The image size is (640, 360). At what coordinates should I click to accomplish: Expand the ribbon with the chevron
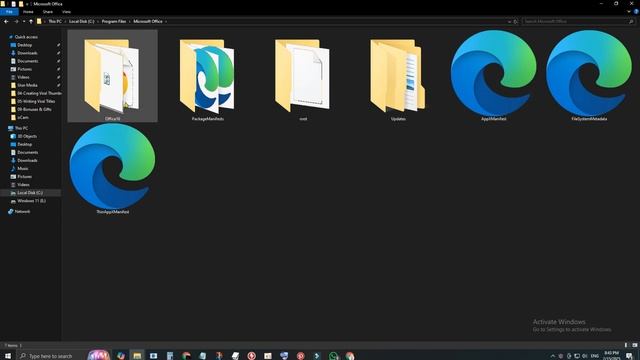(629, 12)
